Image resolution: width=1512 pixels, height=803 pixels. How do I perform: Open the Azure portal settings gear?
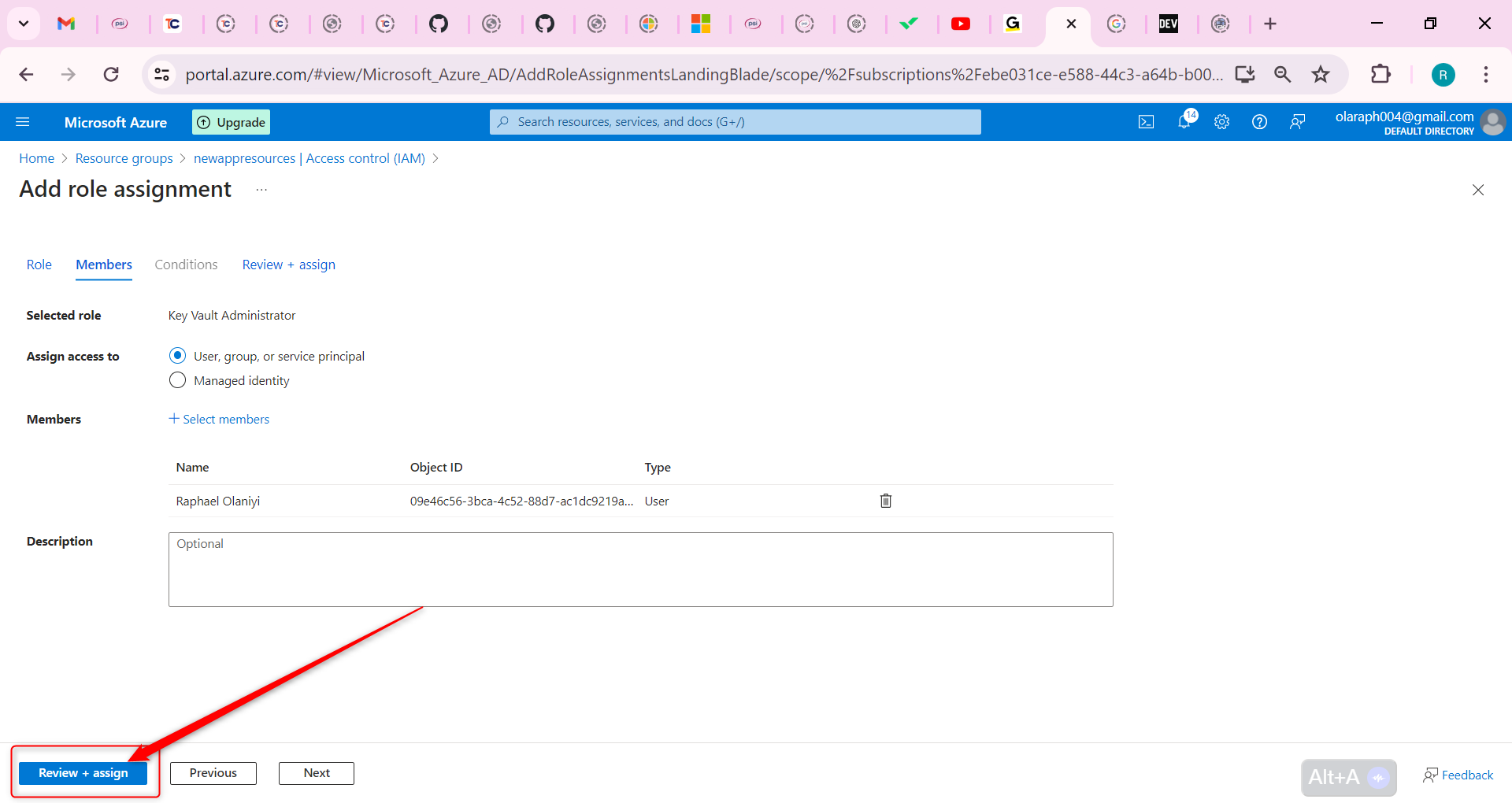click(1221, 121)
